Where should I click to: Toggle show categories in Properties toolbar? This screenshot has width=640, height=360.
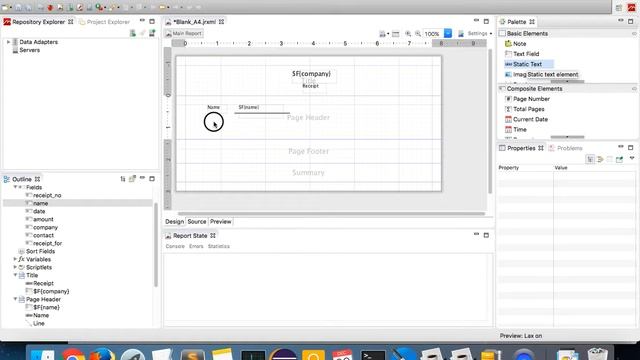tap(590, 159)
